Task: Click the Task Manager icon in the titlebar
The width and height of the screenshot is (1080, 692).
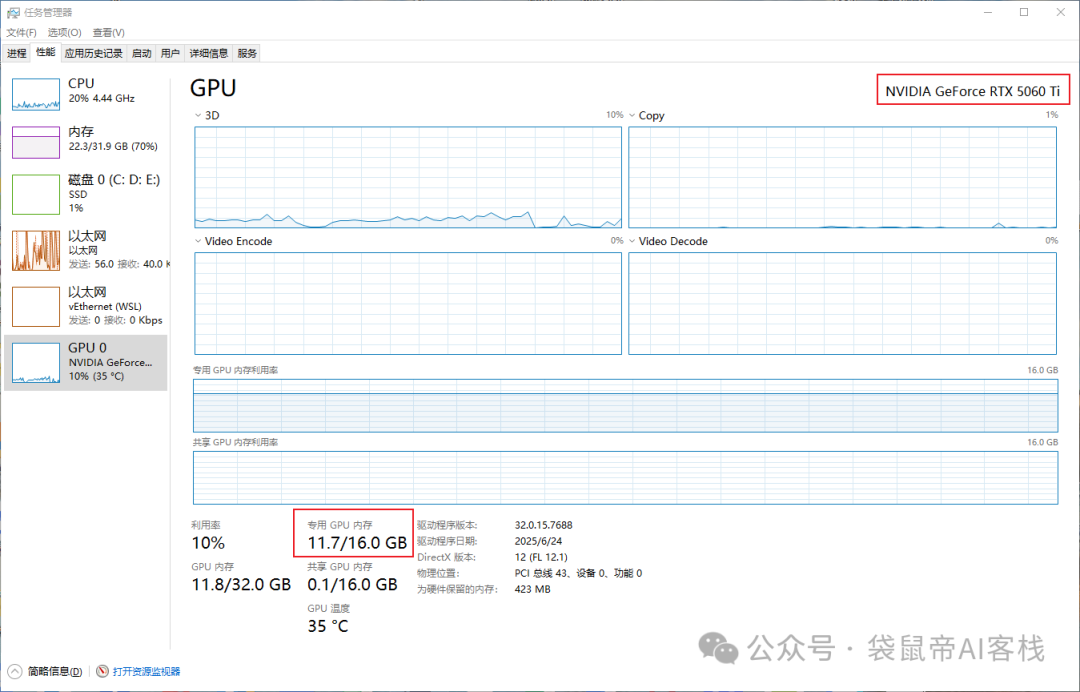Action: click(x=12, y=11)
